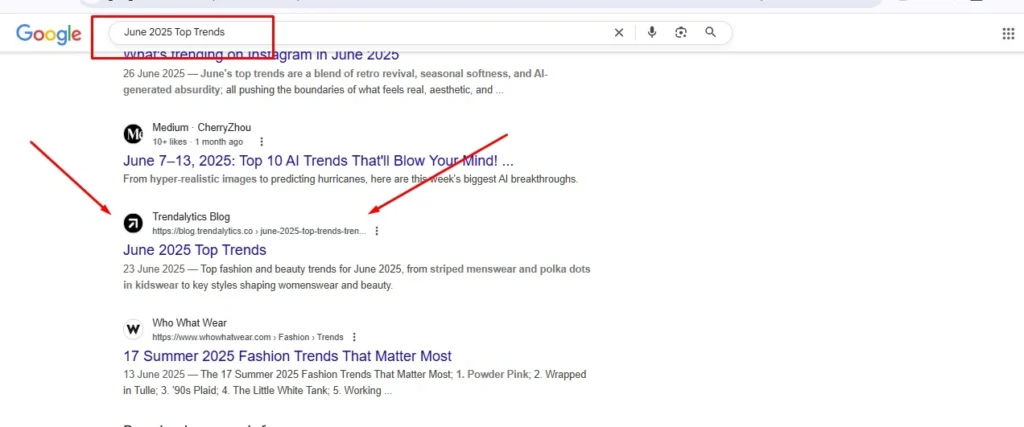Open three-dot menu for Trendalytics result
1024x427 pixels.
(376, 231)
